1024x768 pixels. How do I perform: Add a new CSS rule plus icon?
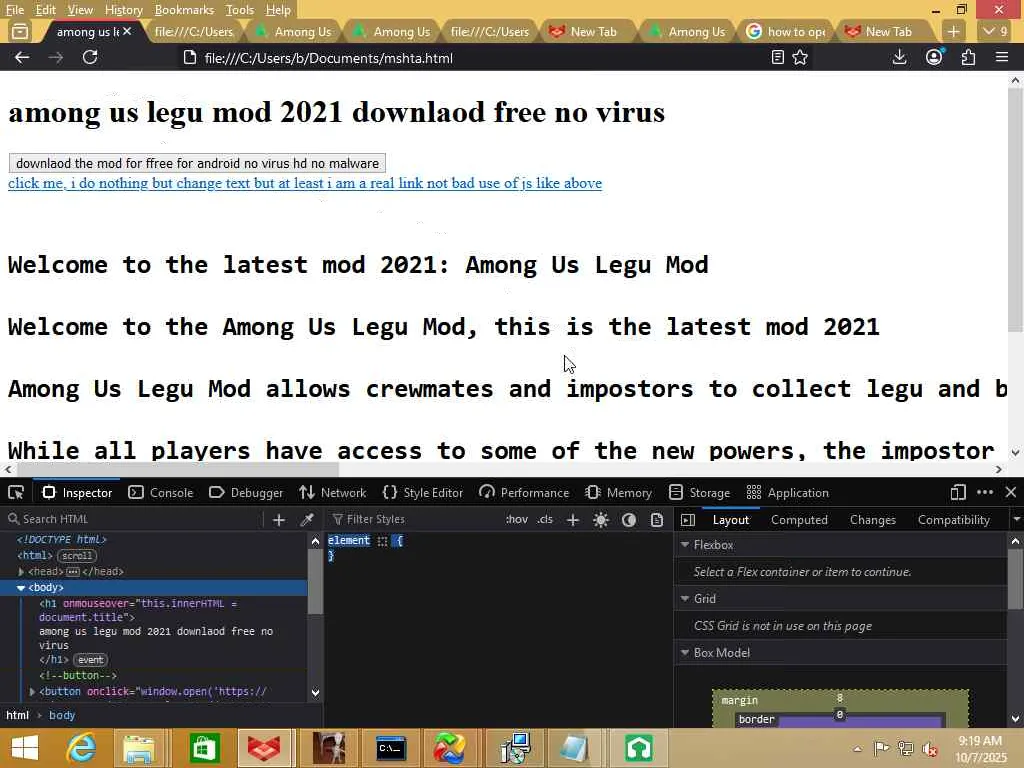tap(573, 520)
